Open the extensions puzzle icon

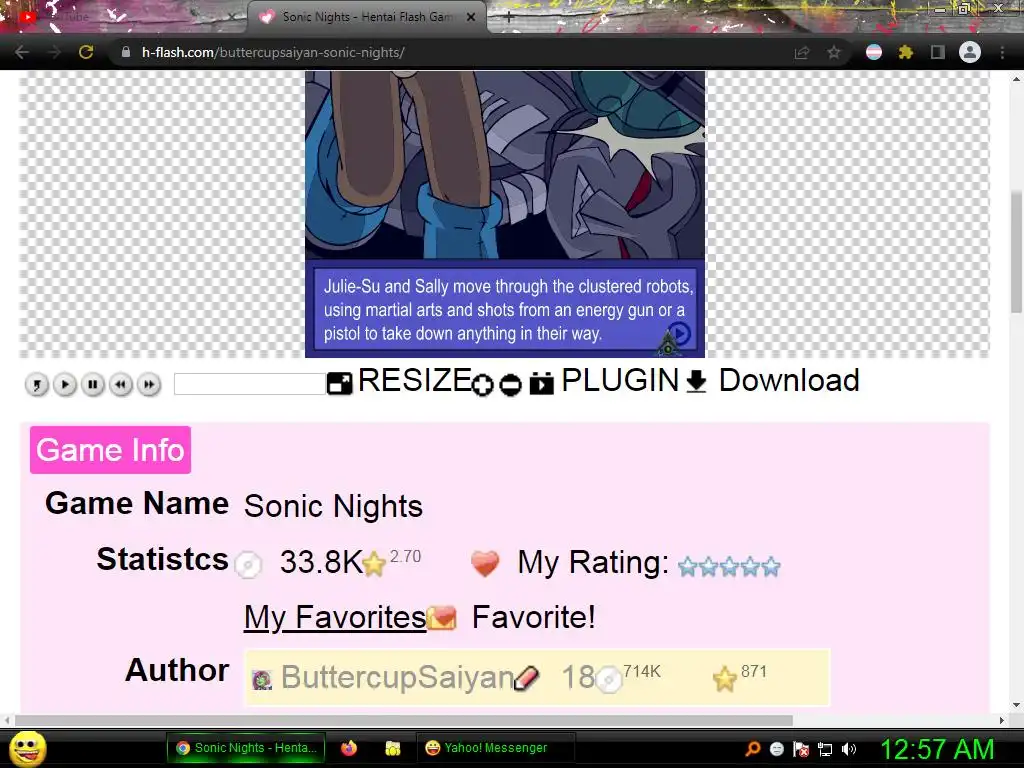pyautogui.click(x=905, y=52)
